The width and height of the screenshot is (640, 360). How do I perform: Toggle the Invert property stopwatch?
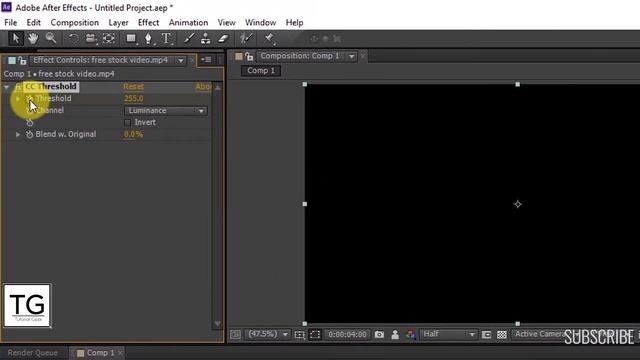(29, 122)
